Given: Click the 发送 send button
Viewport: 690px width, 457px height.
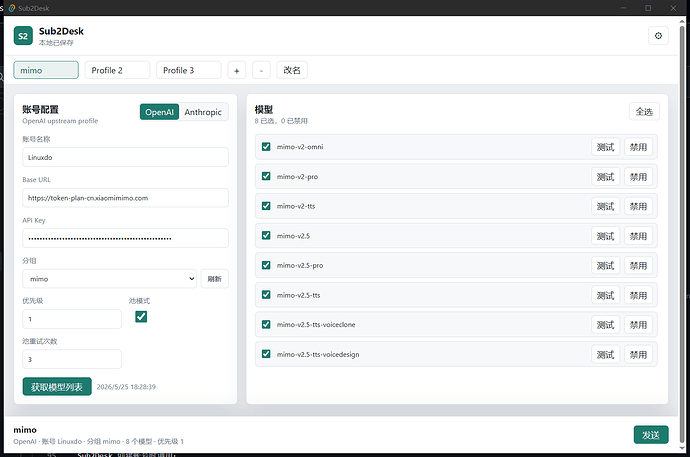Looking at the screenshot, I should (x=651, y=435).
